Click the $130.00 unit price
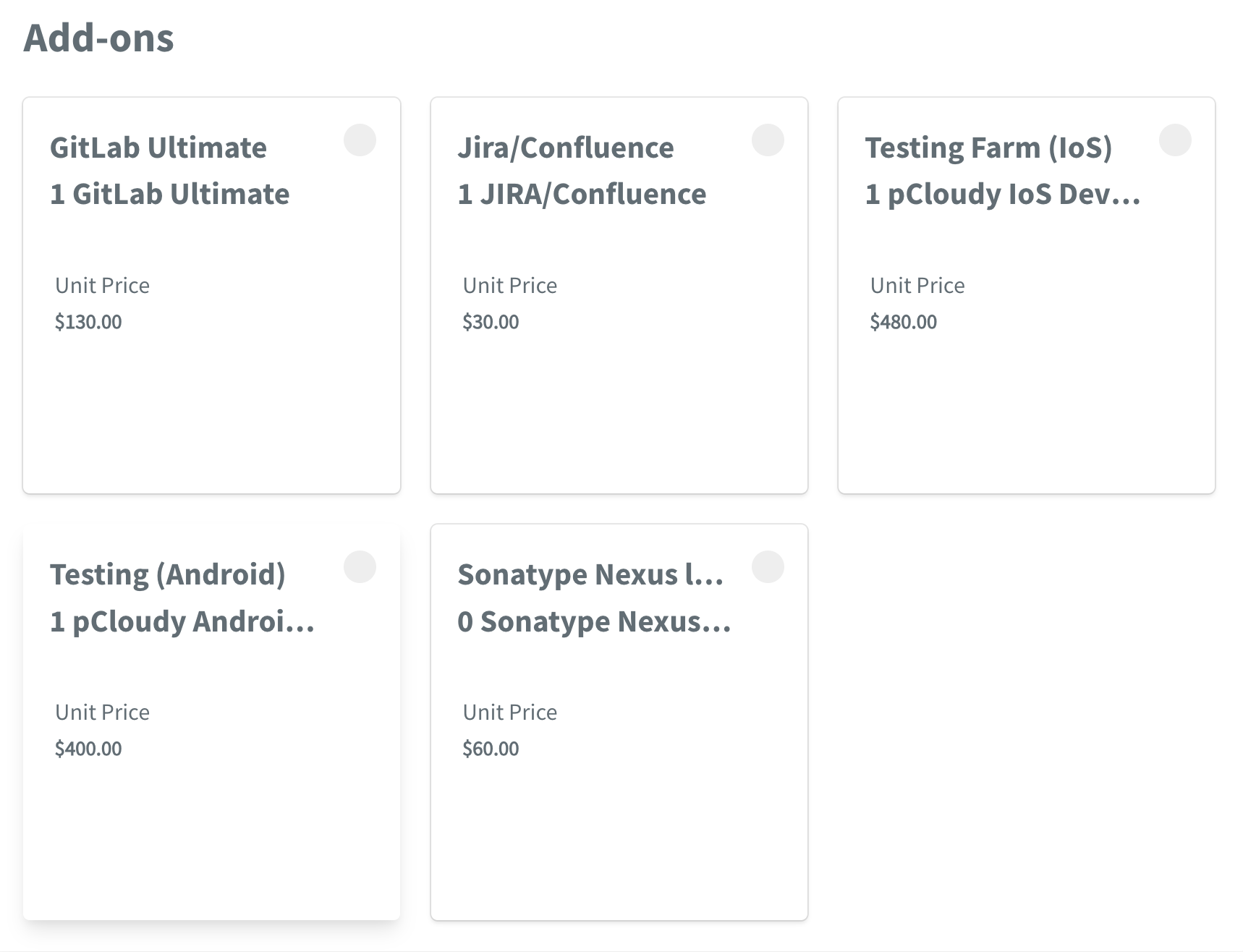This screenshot has height=952, width=1243. 88,322
